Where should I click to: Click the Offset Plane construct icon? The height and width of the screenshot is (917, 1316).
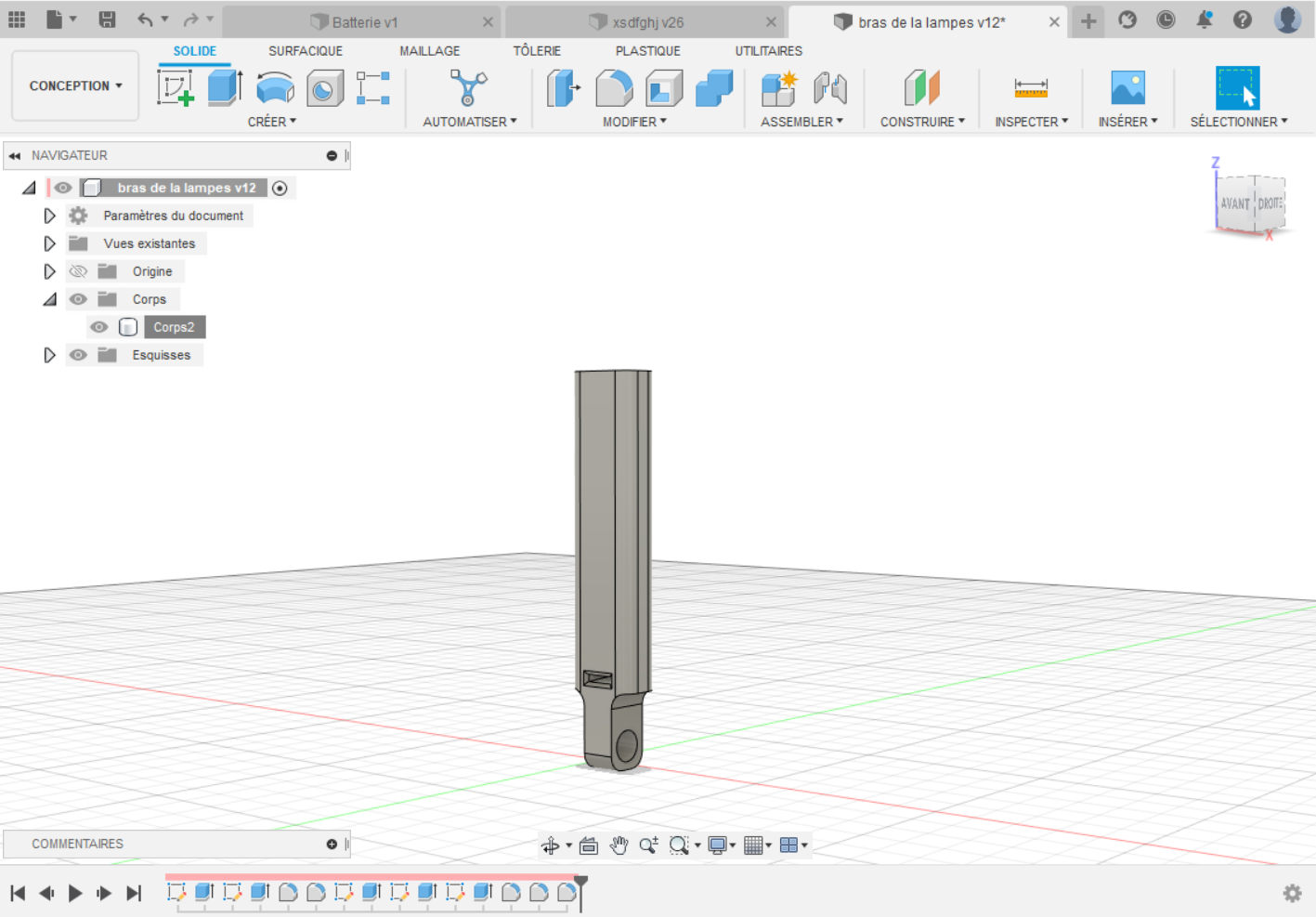[921, 88]
